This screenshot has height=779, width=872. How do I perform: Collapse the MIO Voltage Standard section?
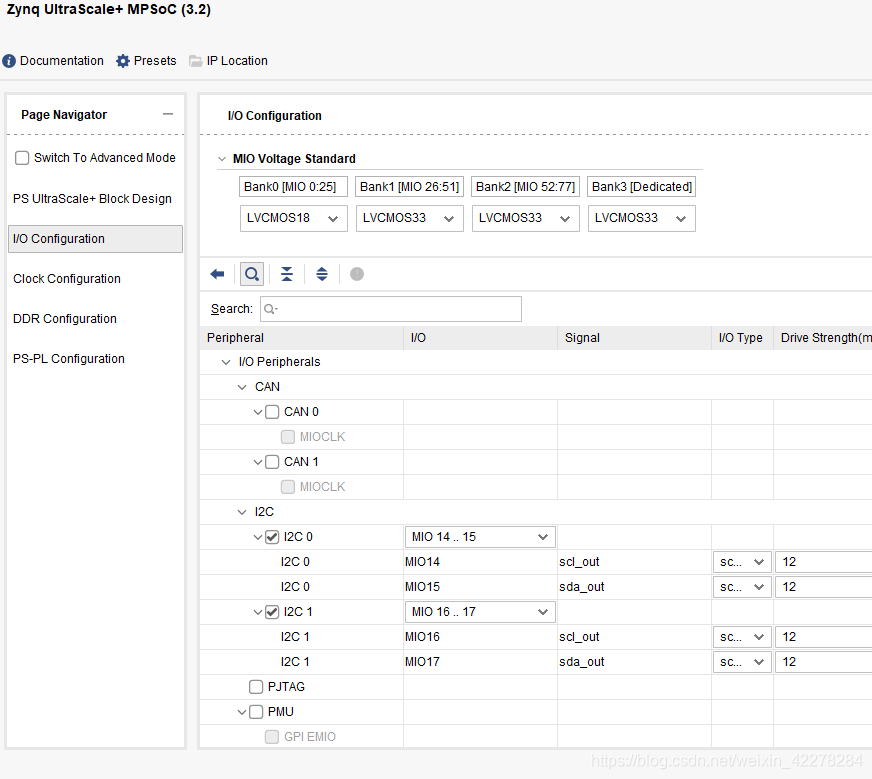[222, 156]
